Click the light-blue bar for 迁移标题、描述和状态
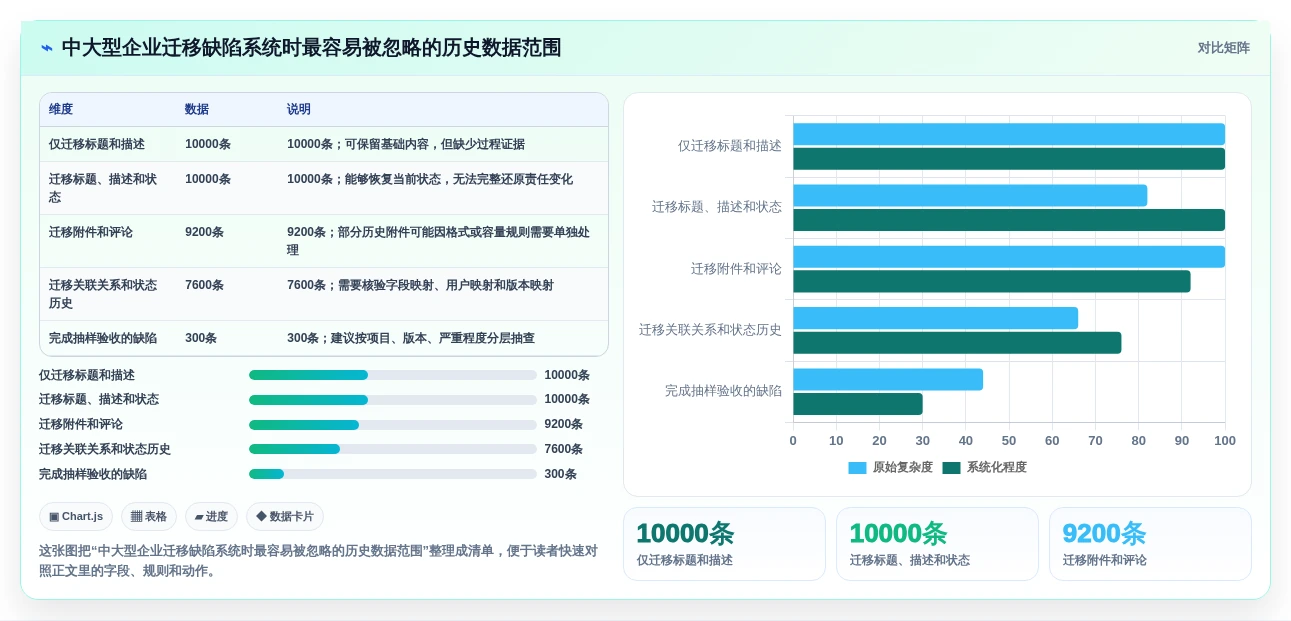 click(970, 195)
